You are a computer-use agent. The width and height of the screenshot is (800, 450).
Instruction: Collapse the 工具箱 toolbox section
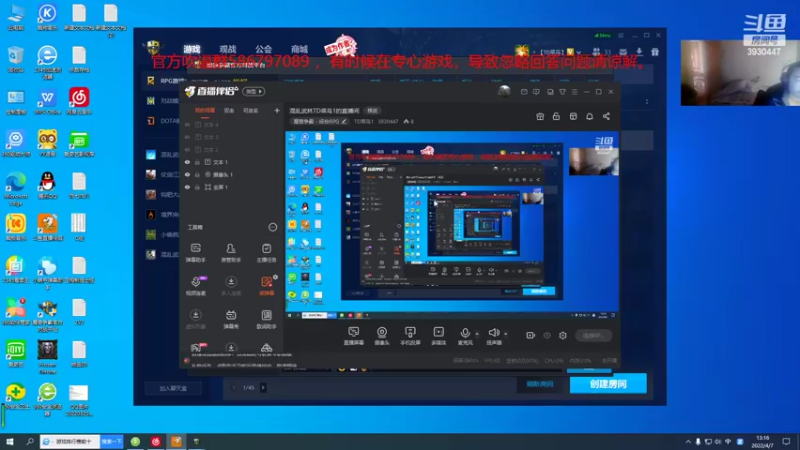(x=272, y=227)
